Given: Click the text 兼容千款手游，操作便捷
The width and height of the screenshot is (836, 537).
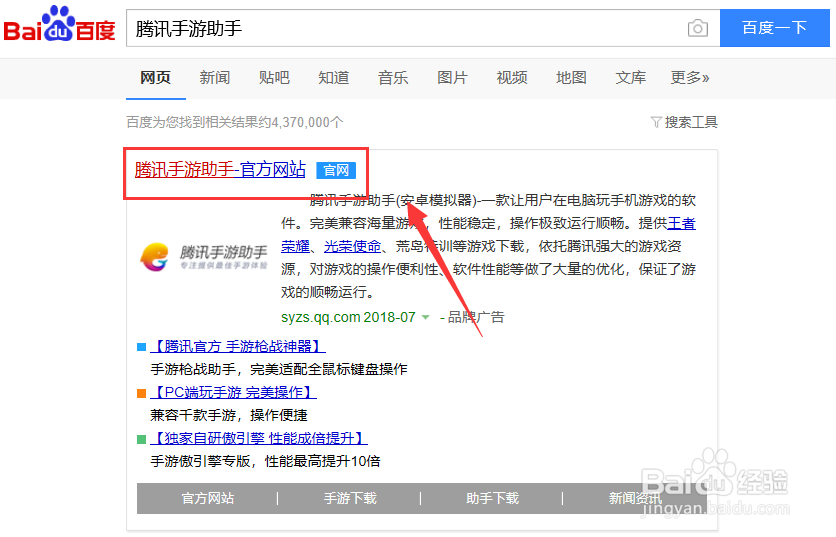Looking at the screenshot, I should tap(229, 415).
